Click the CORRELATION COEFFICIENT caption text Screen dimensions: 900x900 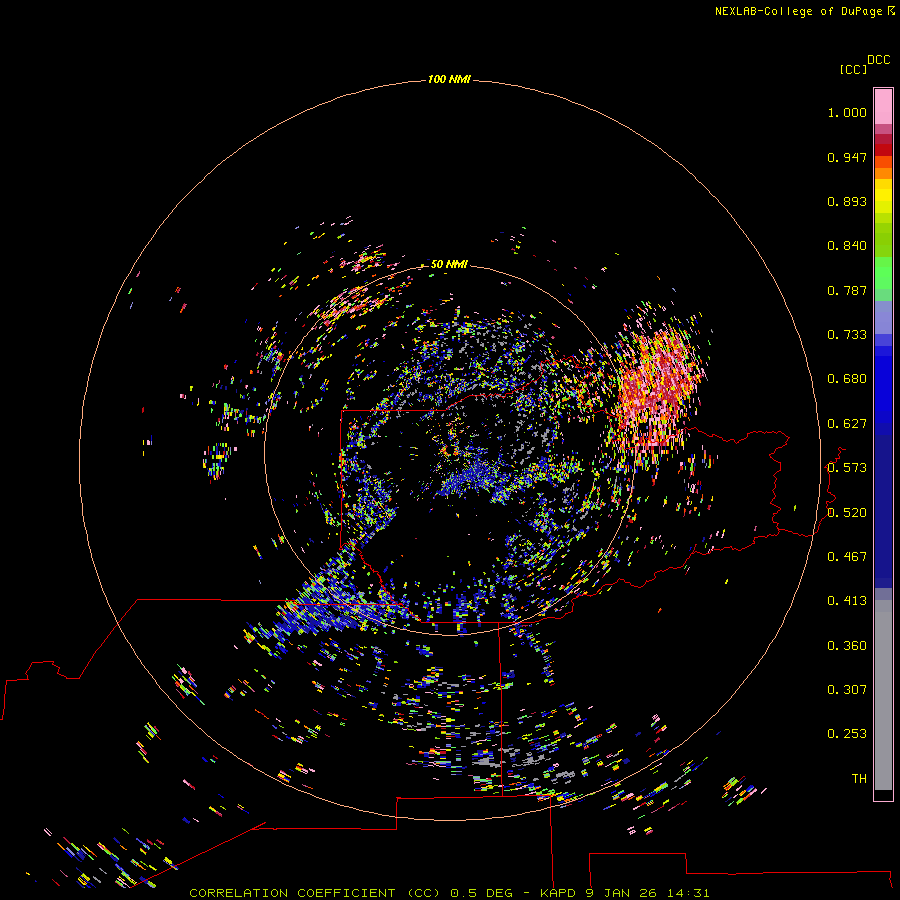(x=292, y=893)
